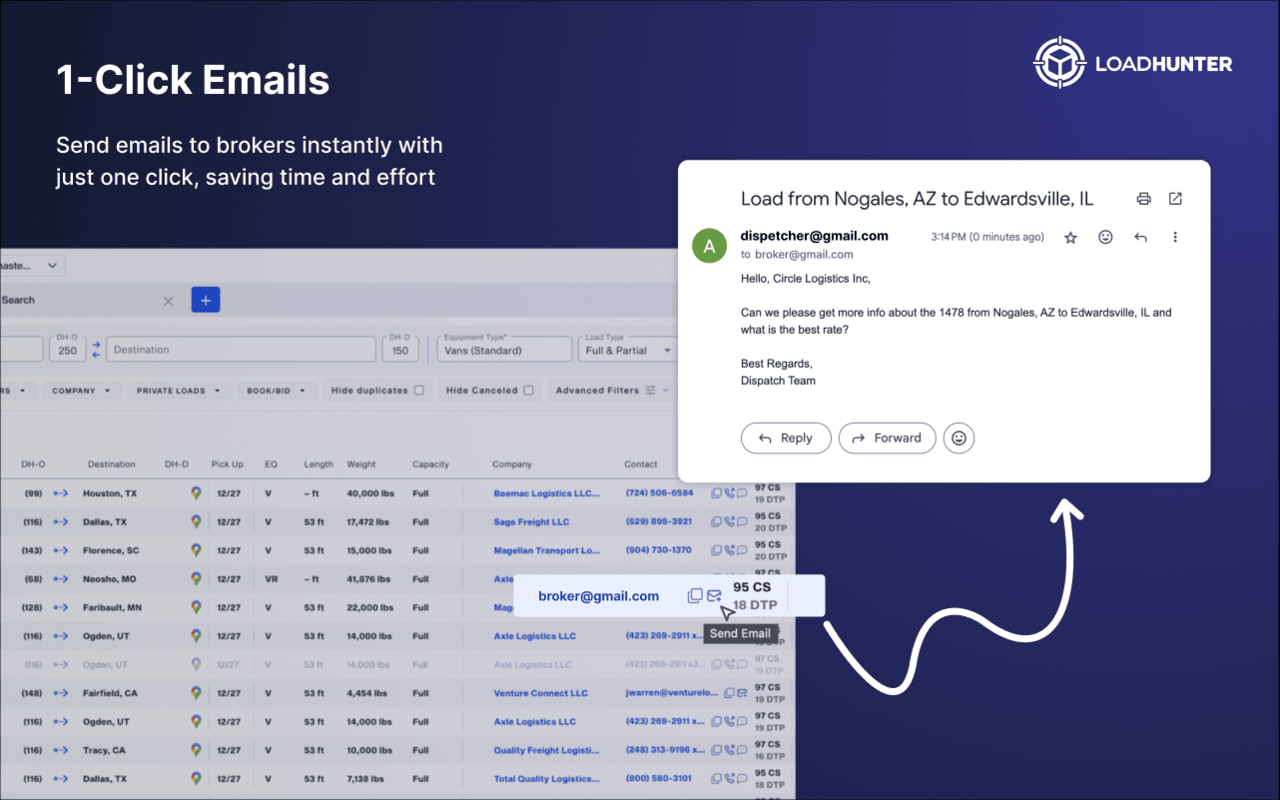The height and width of the screenshot is (800, 1280).
Task: Open the Venture Connect LLC company link
Action: (541, 693)
